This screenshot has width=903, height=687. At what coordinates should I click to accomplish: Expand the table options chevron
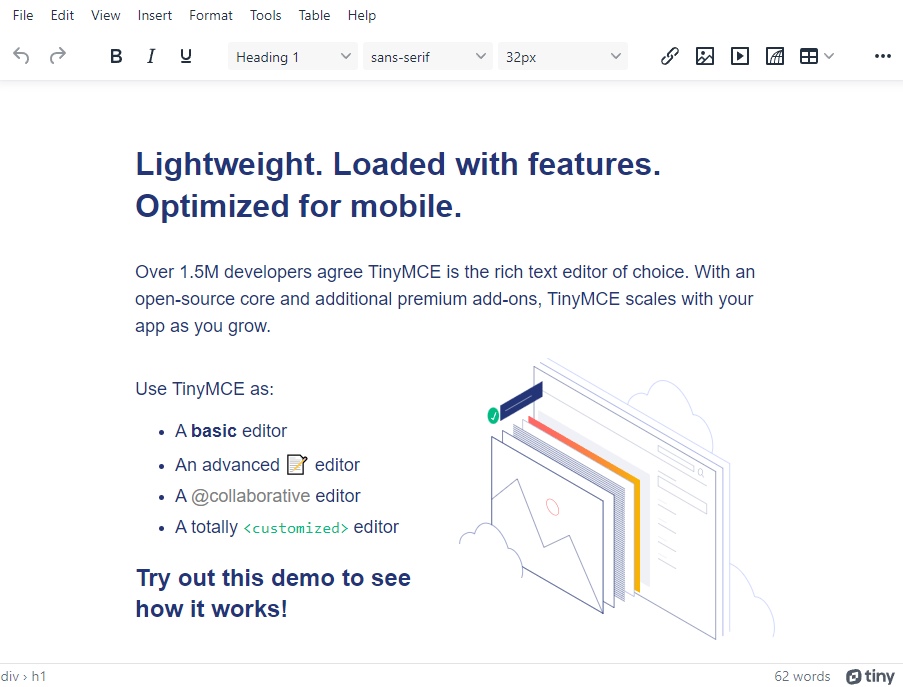tap(829, 56)
